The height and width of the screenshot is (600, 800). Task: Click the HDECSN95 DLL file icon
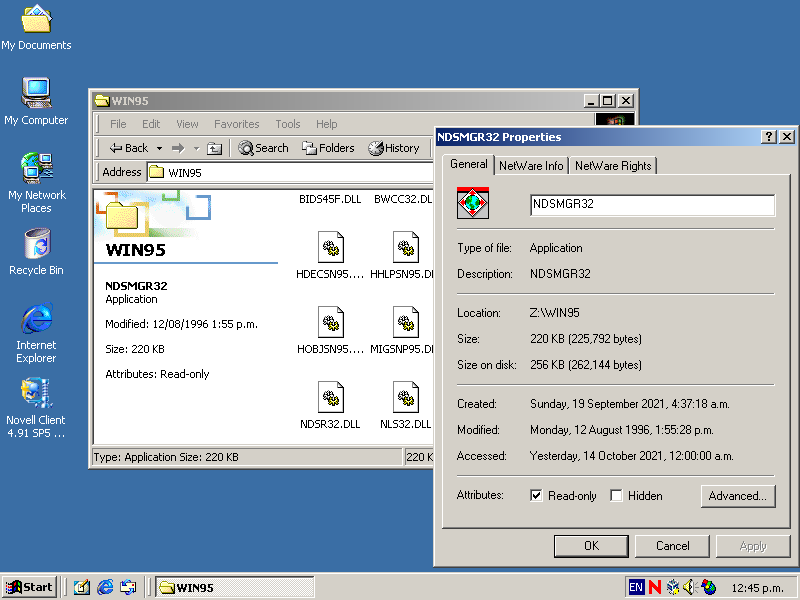point(330,248)
